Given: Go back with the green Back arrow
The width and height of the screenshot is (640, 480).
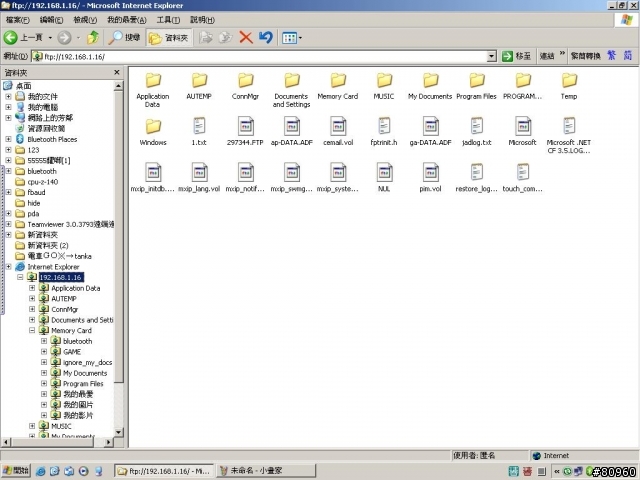Looking at the screenshot, I should [11, 38].
